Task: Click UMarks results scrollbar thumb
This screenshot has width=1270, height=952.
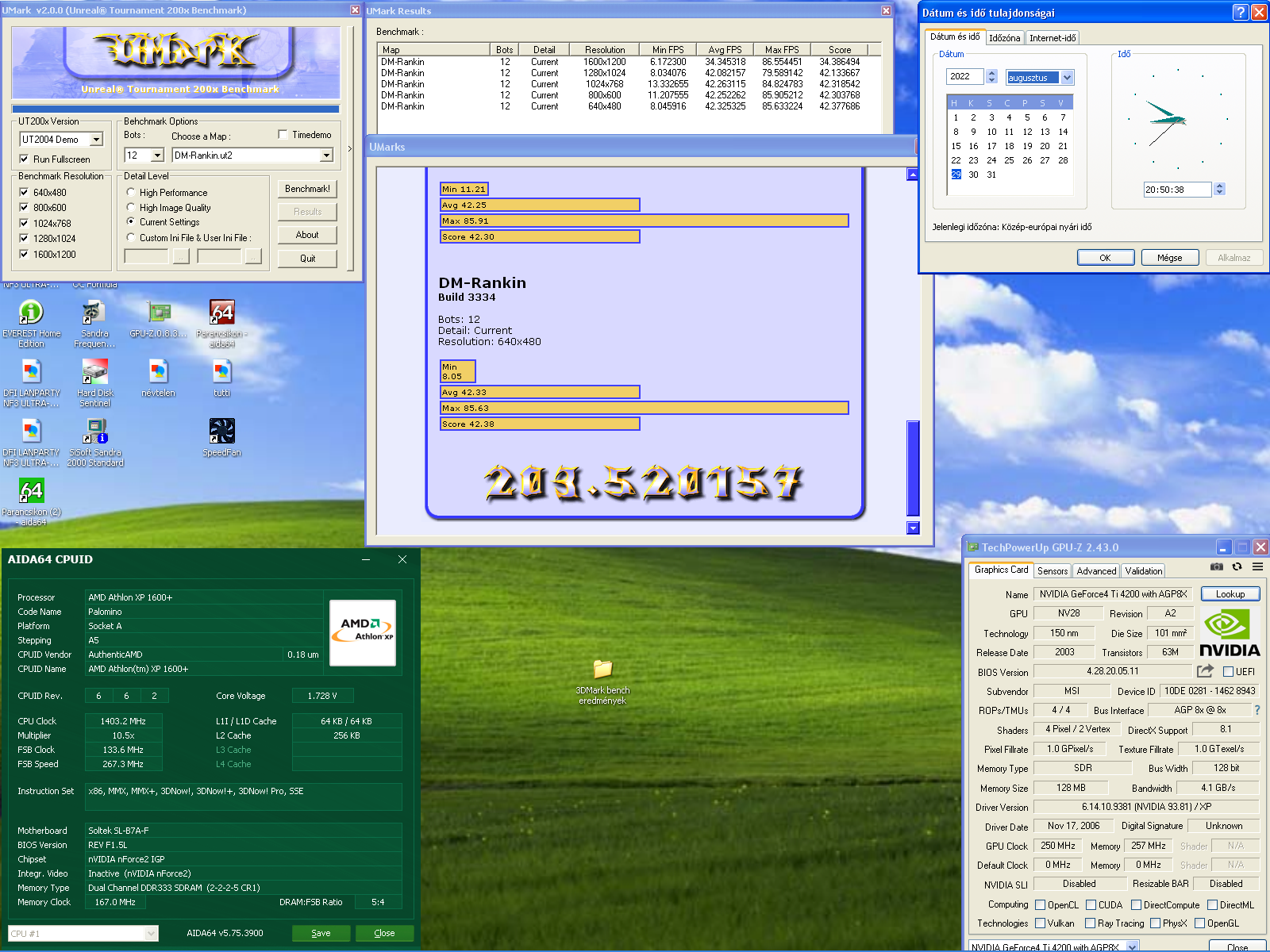Action: pyautogui.click(x=913, y=468)
